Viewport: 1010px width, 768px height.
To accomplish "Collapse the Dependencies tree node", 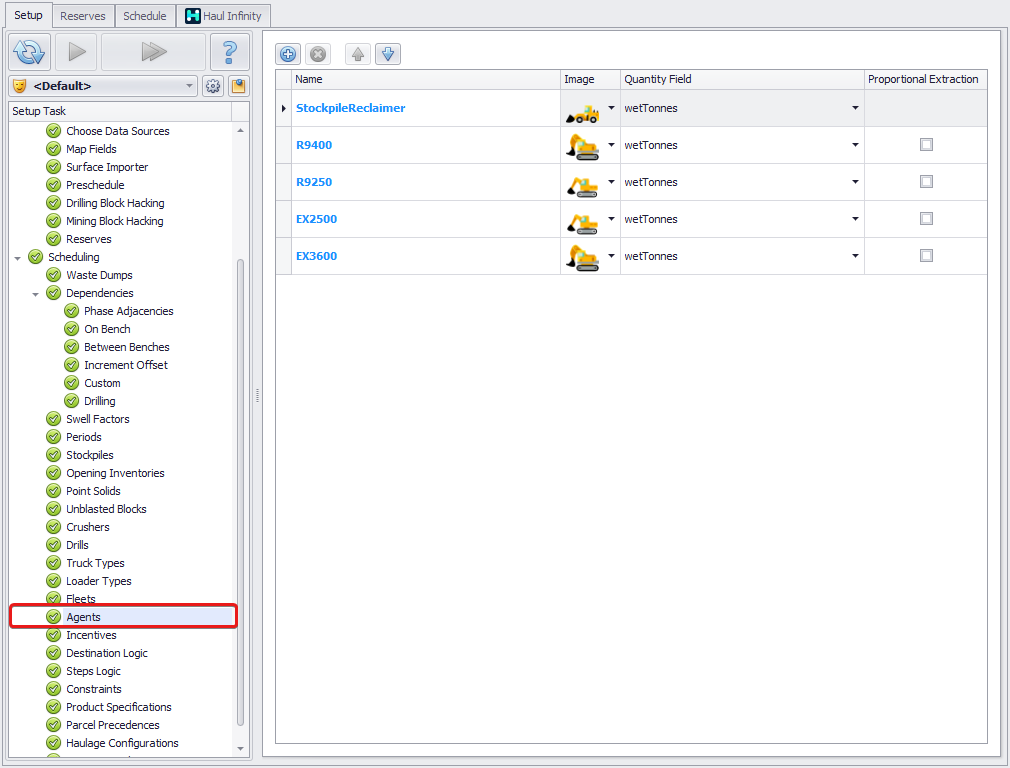I will tap(35, 294).
